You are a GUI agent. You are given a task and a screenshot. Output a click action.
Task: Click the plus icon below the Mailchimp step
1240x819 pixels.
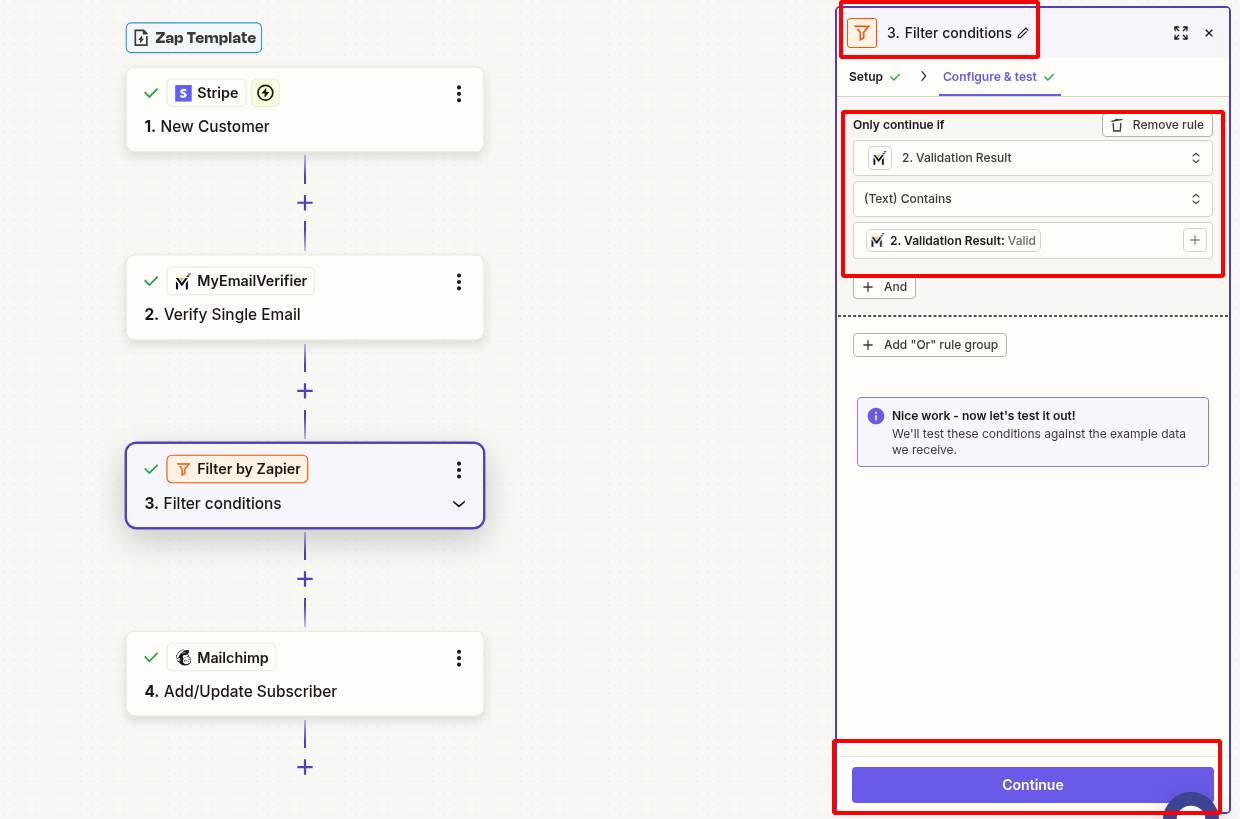point(304,767)
